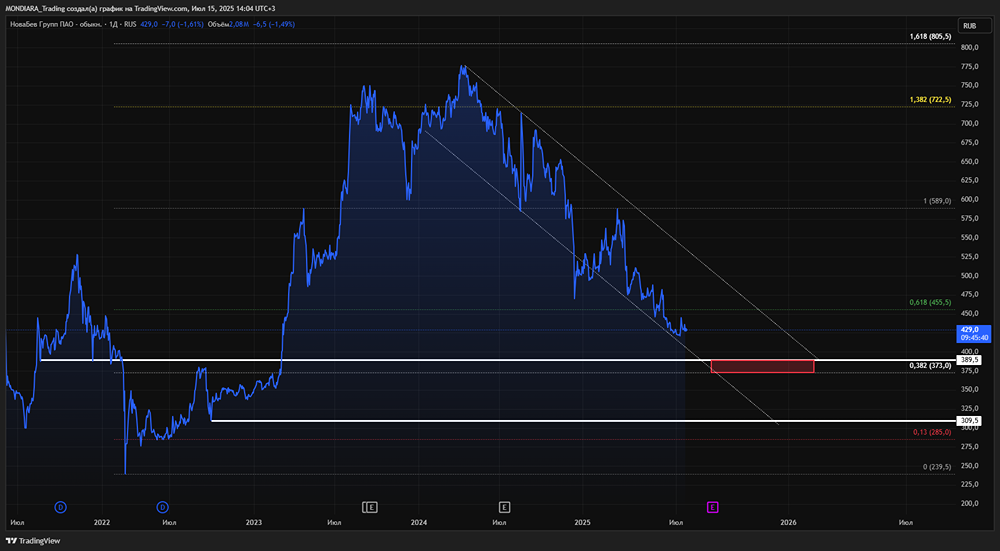Select the red rectangle target zone

pyautogui.click(x=762, y=366)
